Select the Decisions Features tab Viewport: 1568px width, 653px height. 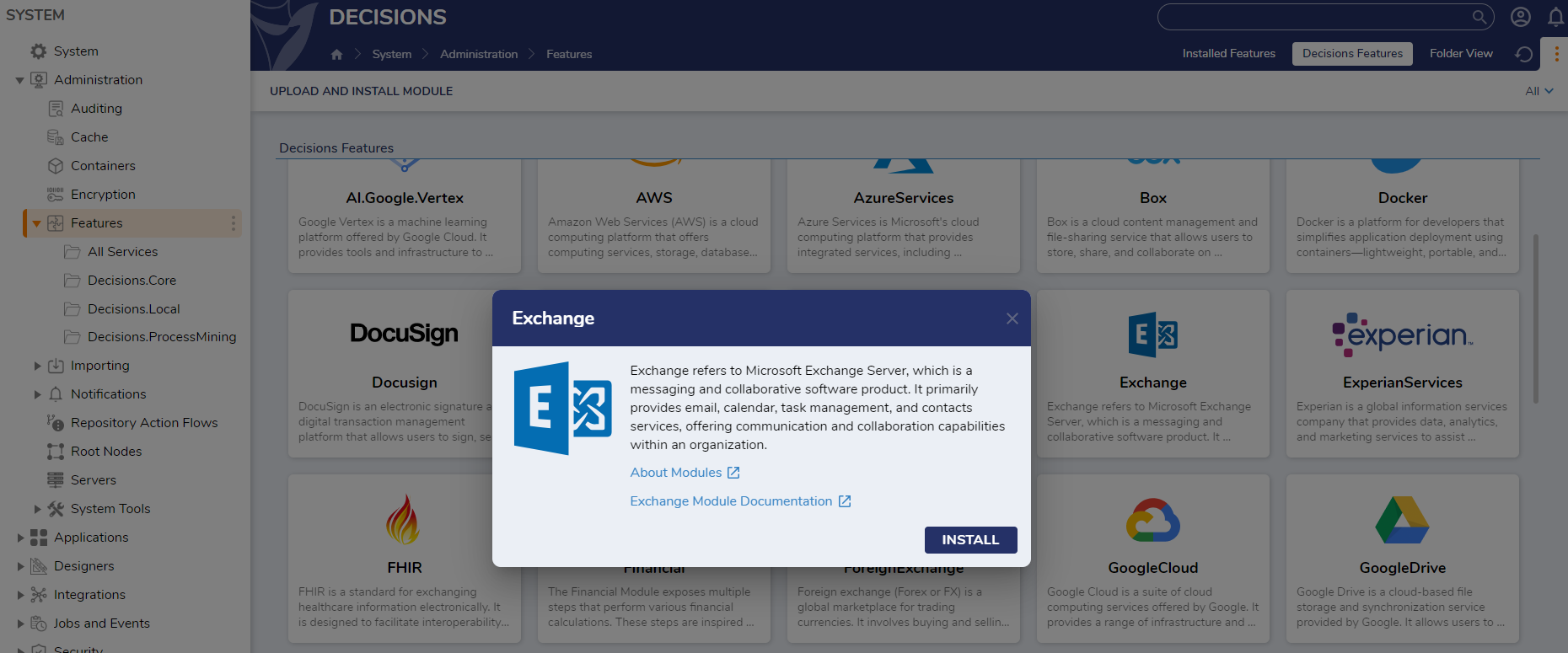(x=1352, y=53)
